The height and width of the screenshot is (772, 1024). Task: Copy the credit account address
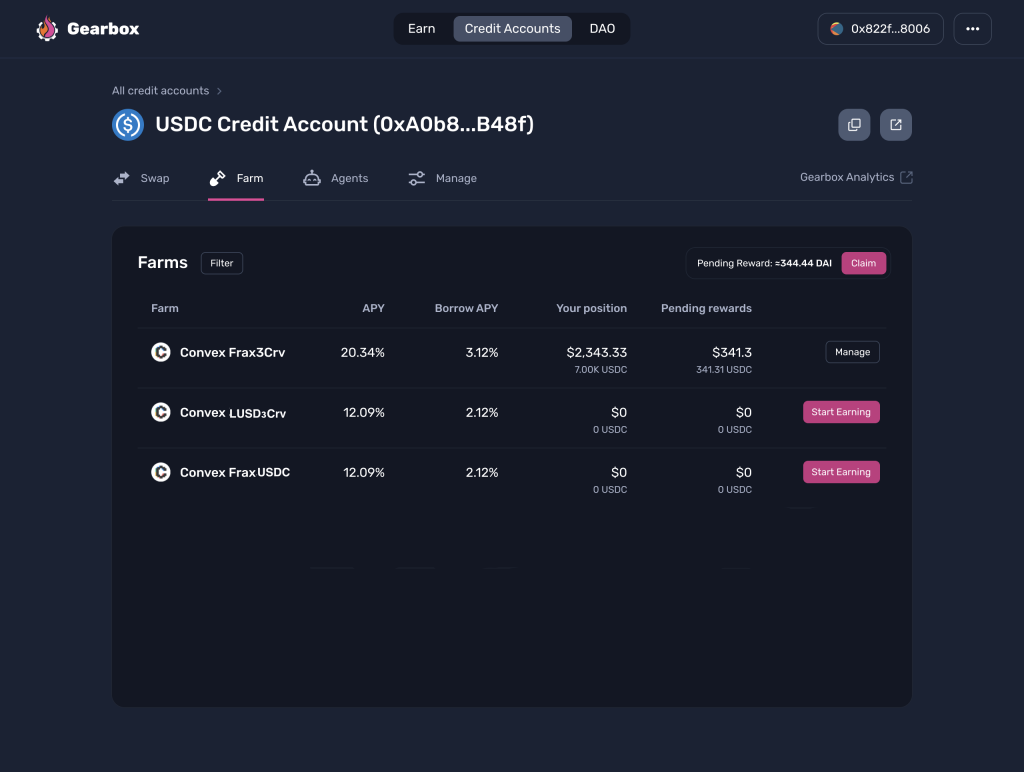pos(854,125)
